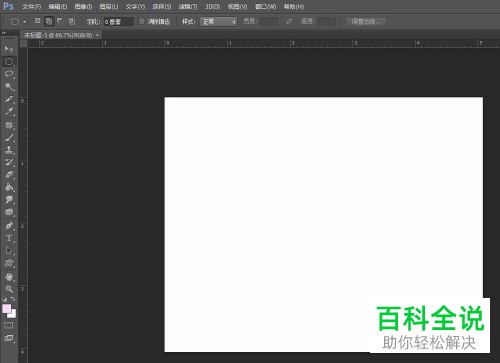Change the screen mode
Viewport: 500px width, 363px height.
tap(9, 338)
